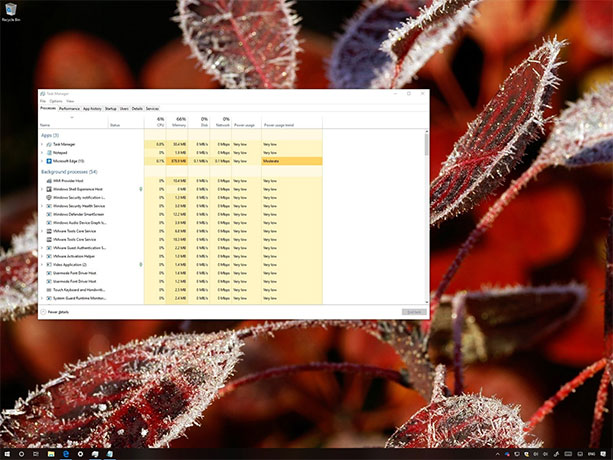Image resolution: width=613 pixels, height=460 pixels.
Task: Open the File menu in Task Manager
Action: coord(43,101)
